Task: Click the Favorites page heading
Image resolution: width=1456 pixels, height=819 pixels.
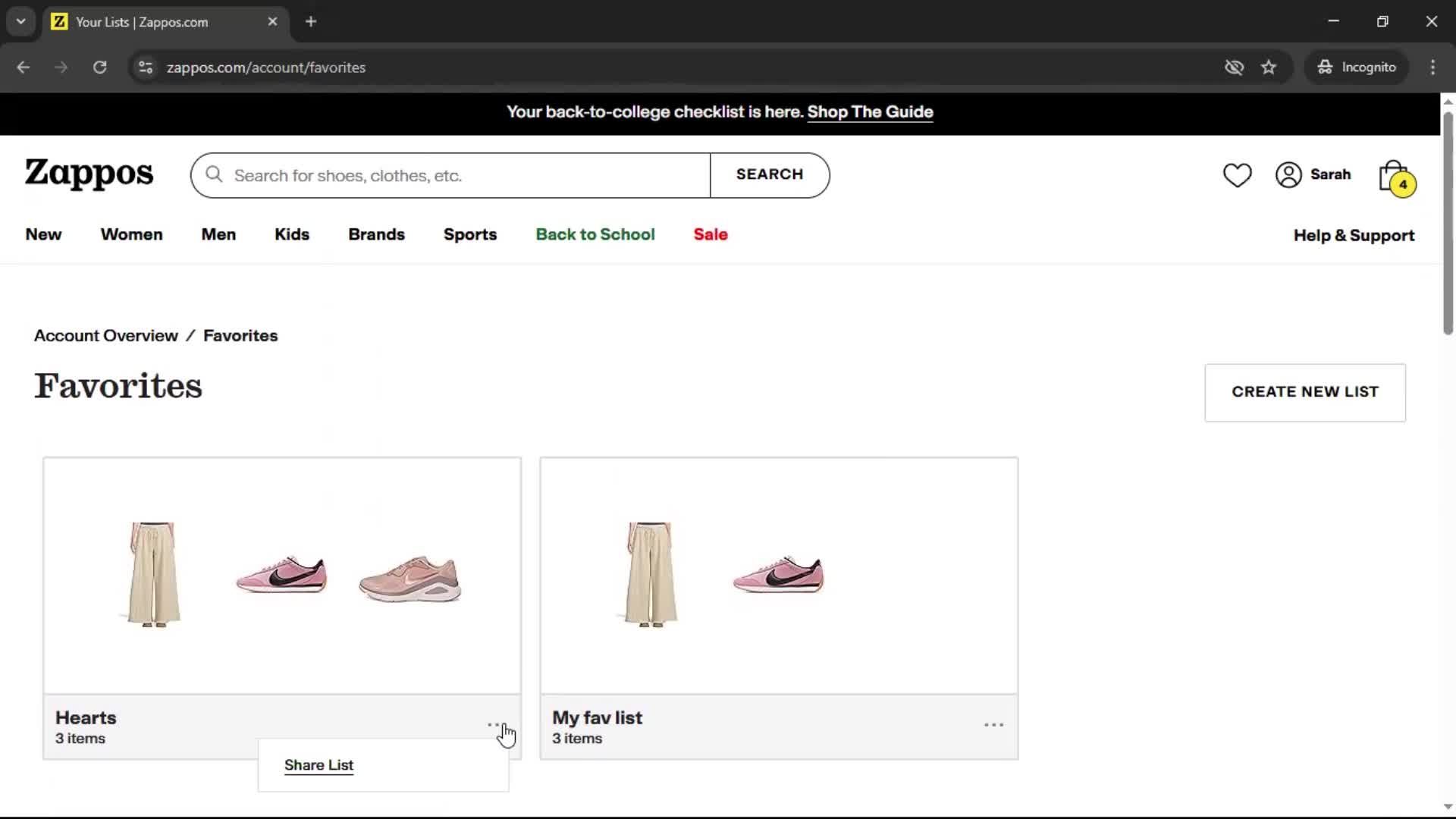Action: [x=118, y=386]
